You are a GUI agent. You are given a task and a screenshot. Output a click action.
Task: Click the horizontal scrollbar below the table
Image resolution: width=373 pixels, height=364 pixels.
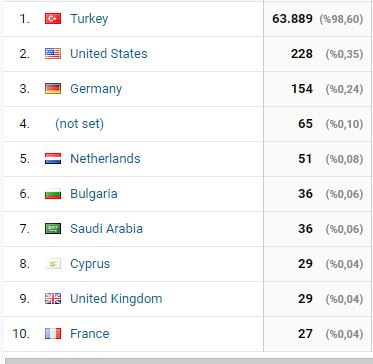[x=189, y=361]
